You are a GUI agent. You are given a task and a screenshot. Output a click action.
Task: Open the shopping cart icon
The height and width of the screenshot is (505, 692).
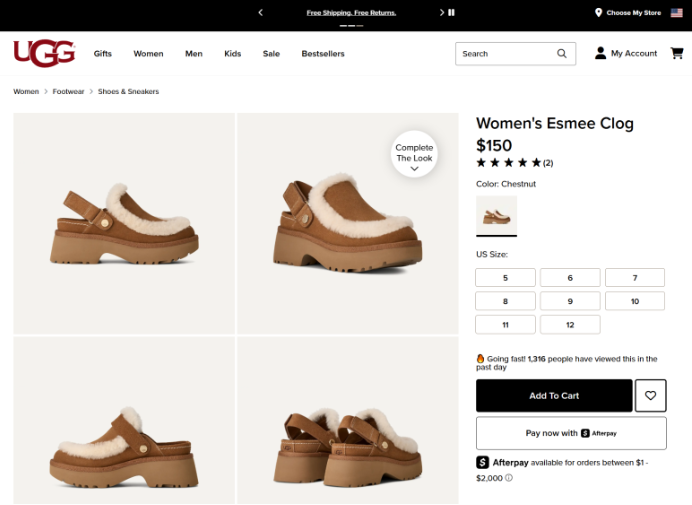click(676, 53)
